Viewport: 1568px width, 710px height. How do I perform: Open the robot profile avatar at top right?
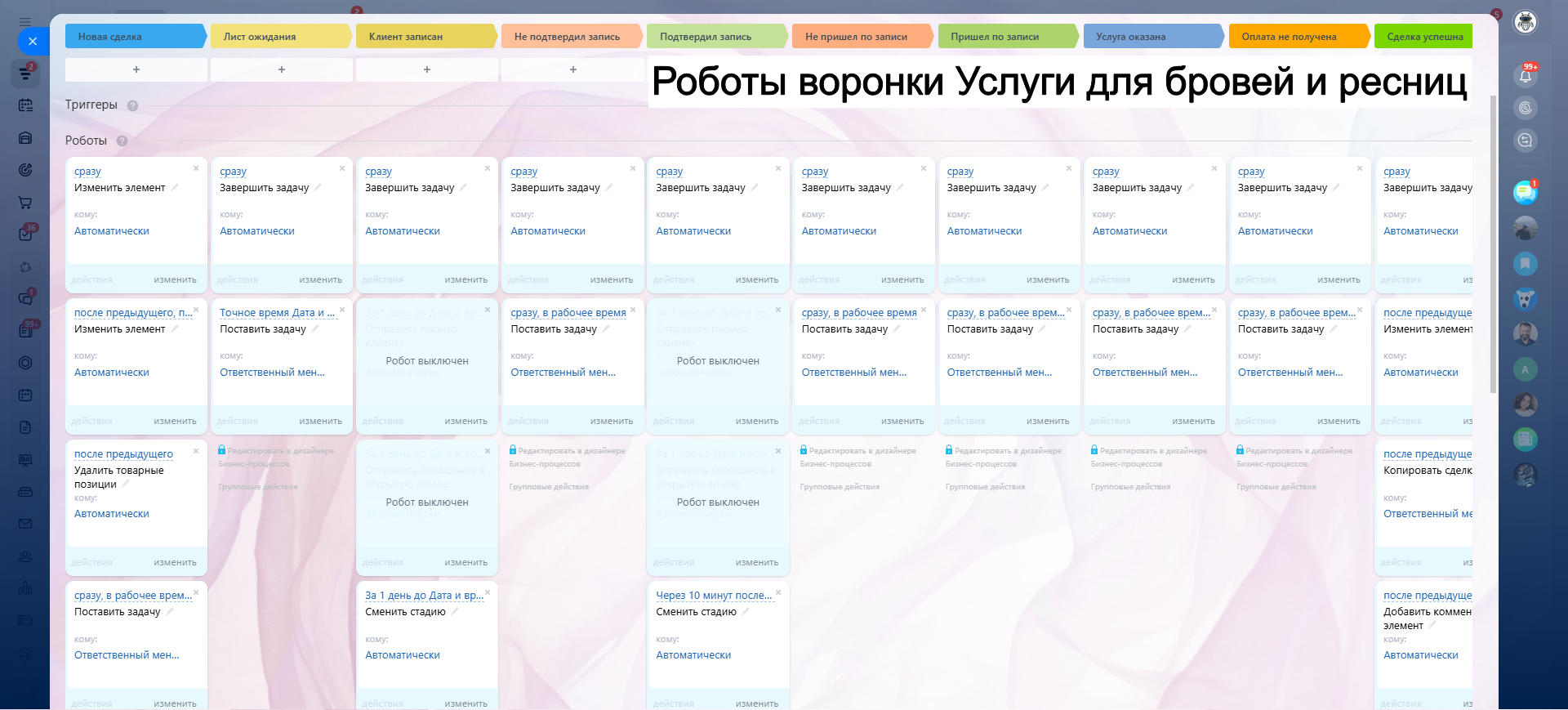tap(1525, 22)
